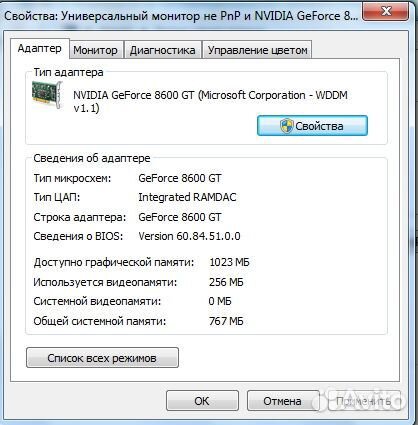Click the Сведения об адаптере group label
The height and width of the screenshot is (425, 418).
92,158
